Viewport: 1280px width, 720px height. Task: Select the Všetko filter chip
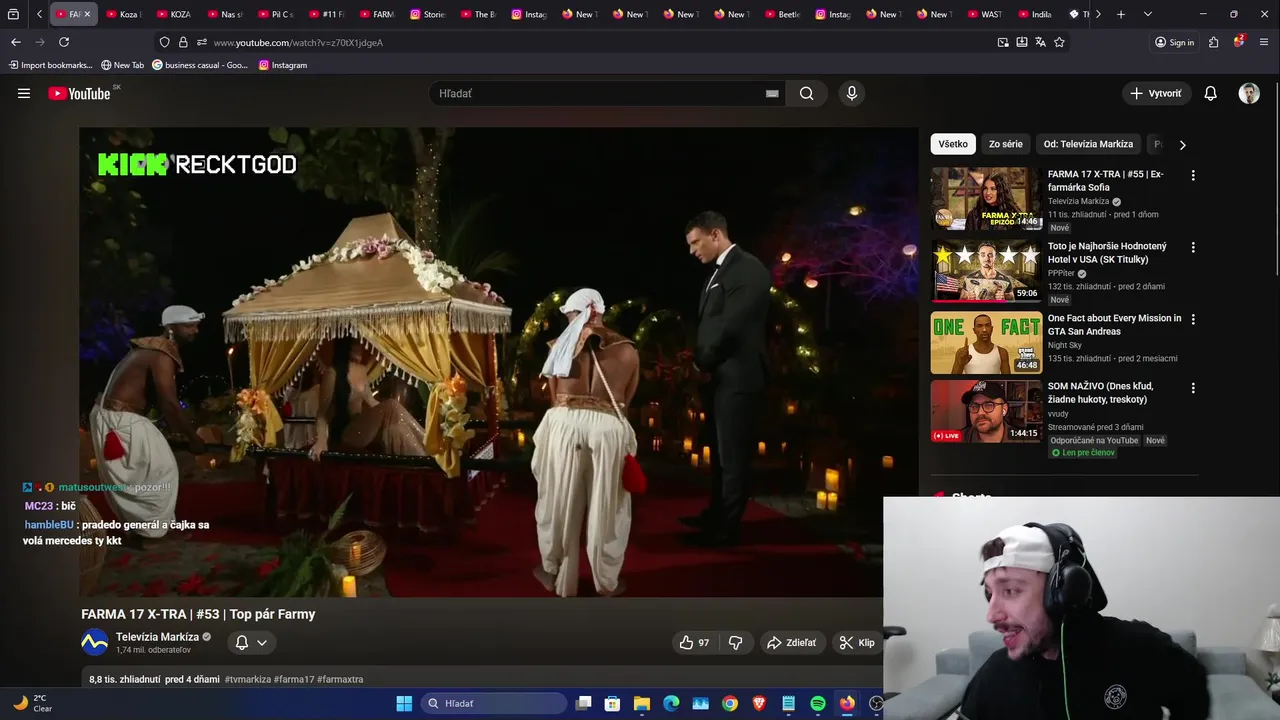pyautogui.click(x=953, y=144)
